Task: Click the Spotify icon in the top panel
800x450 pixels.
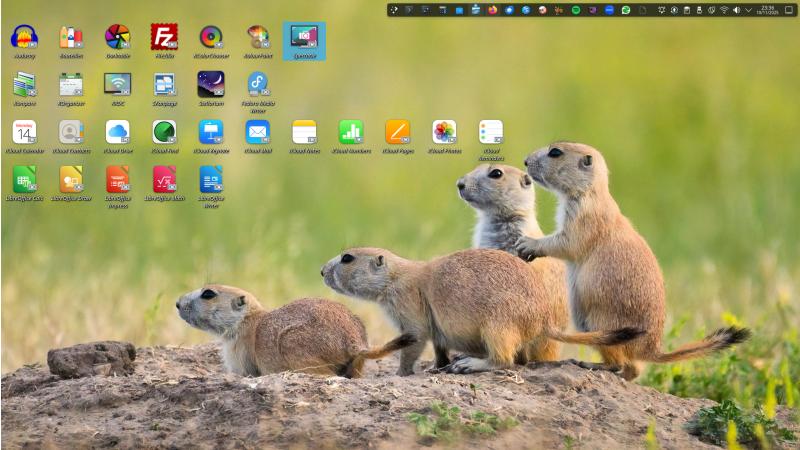Action: [576, 10]
